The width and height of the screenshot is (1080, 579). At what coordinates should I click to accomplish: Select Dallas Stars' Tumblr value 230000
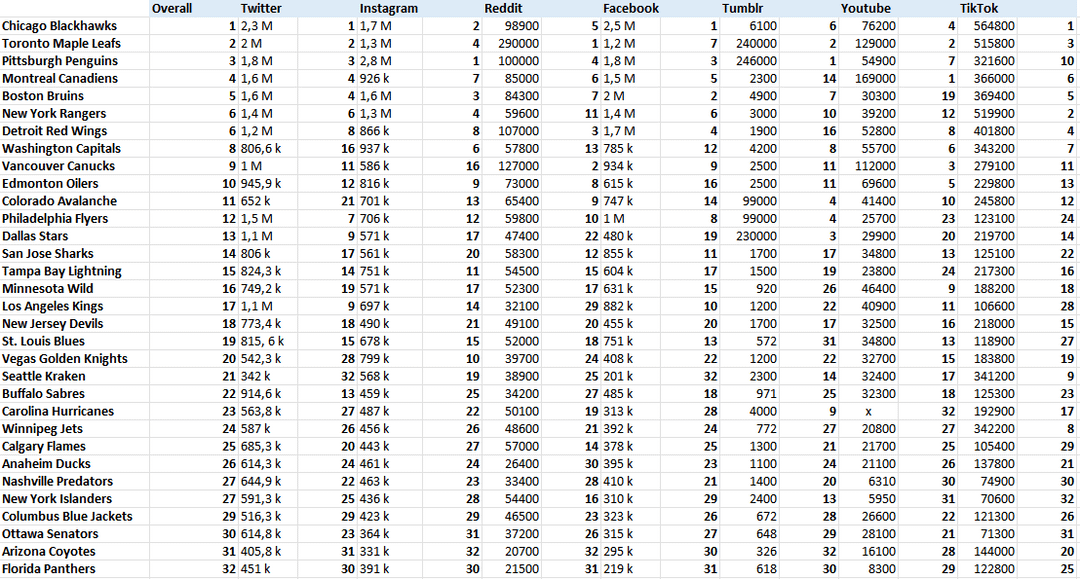pos(756,236)
